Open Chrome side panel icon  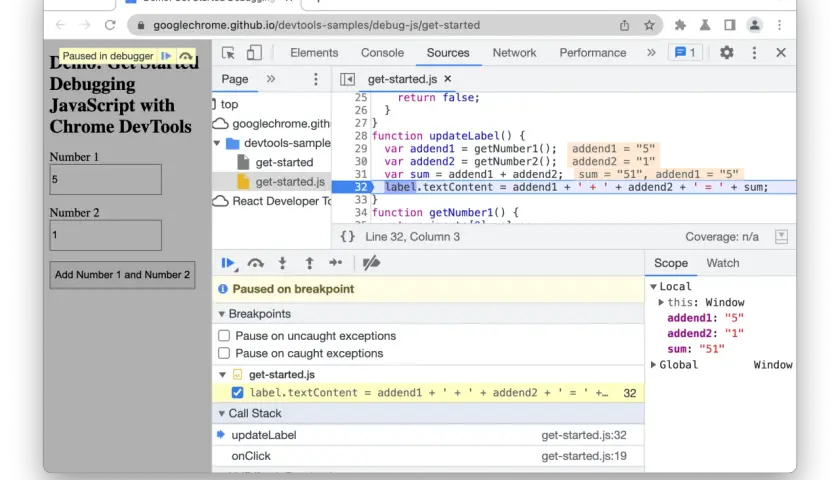tap(729, 25)
